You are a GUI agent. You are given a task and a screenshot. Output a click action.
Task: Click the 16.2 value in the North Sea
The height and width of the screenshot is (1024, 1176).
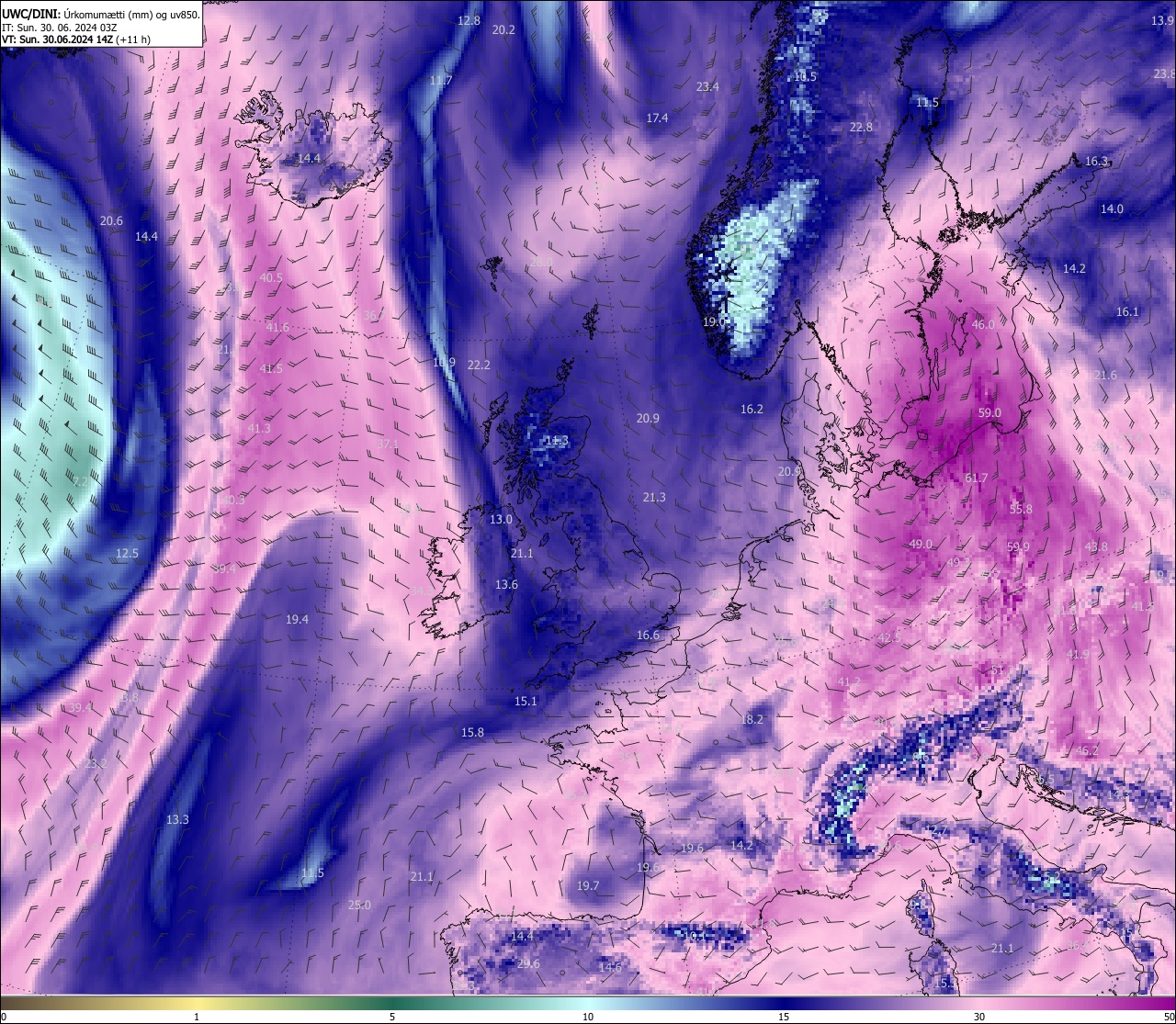tap(752, 409)
